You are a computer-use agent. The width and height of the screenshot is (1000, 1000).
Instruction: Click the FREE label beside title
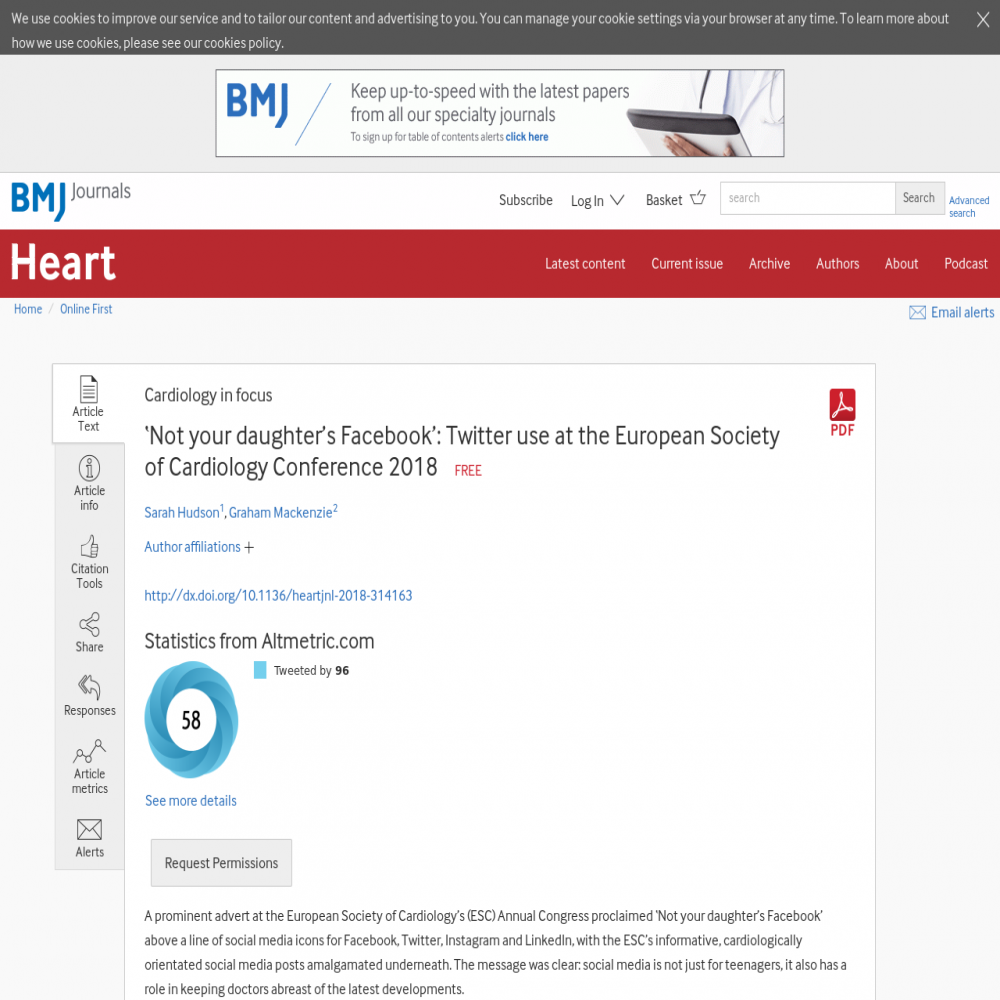point(467,471)
